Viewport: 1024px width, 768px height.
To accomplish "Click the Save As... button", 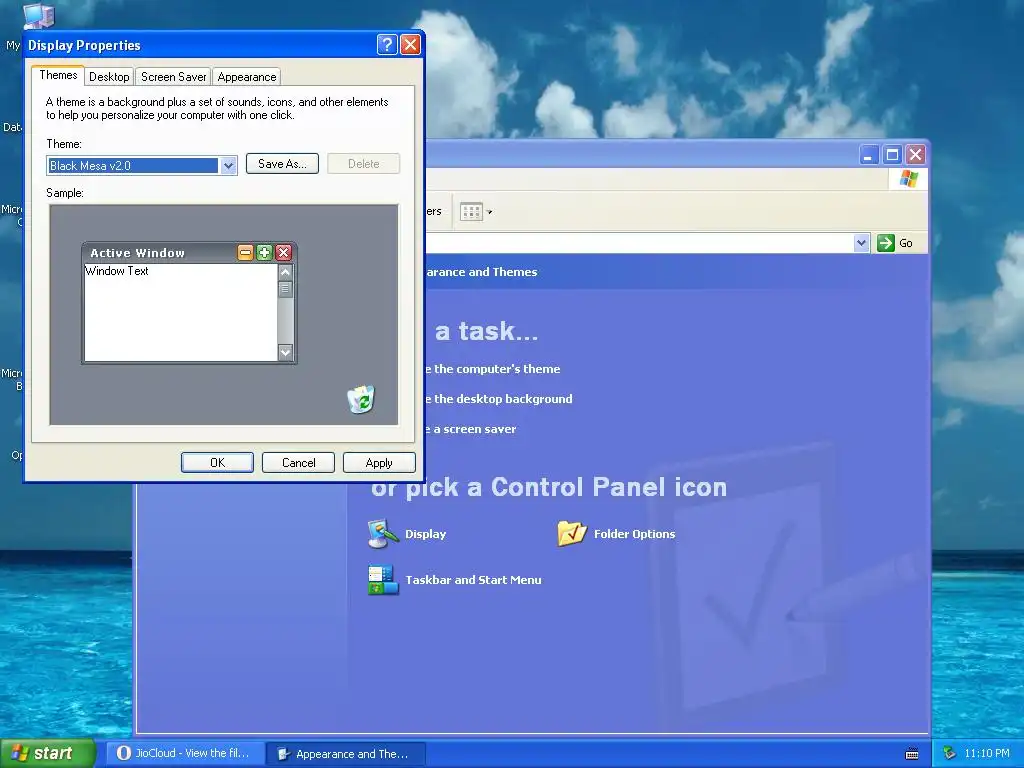I will 282,164.
